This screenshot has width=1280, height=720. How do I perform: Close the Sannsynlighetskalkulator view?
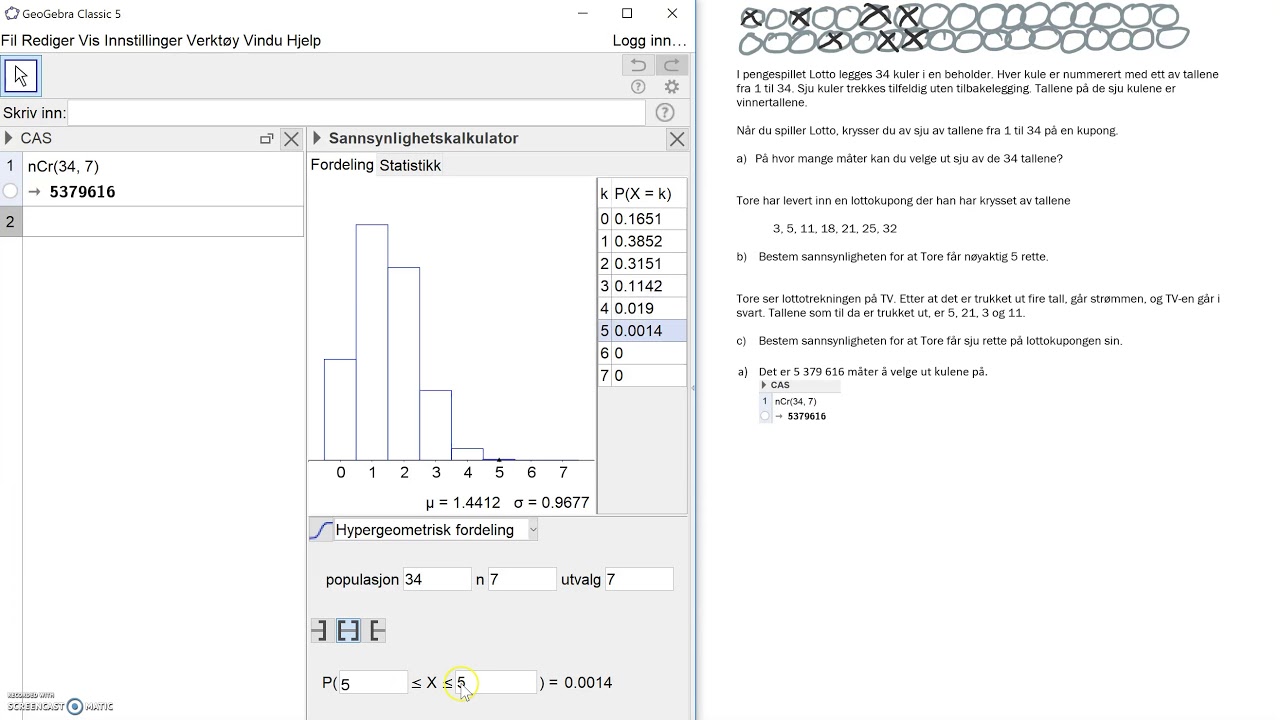[x=677, y=139]
